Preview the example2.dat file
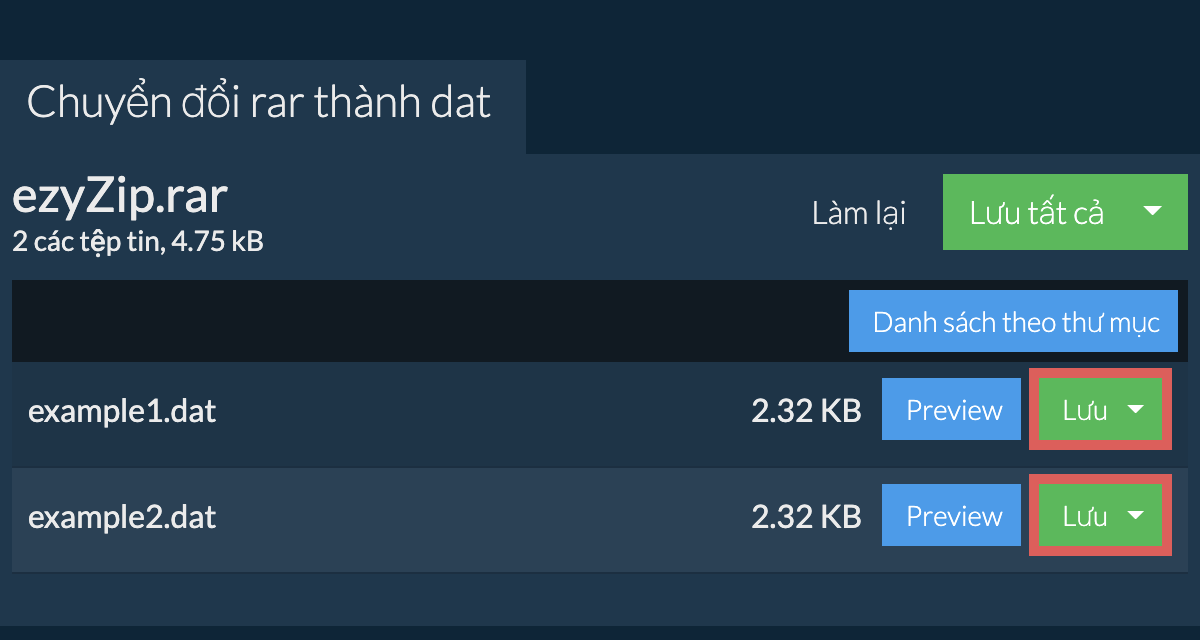 pyautogui.click(x=954, y=516)
